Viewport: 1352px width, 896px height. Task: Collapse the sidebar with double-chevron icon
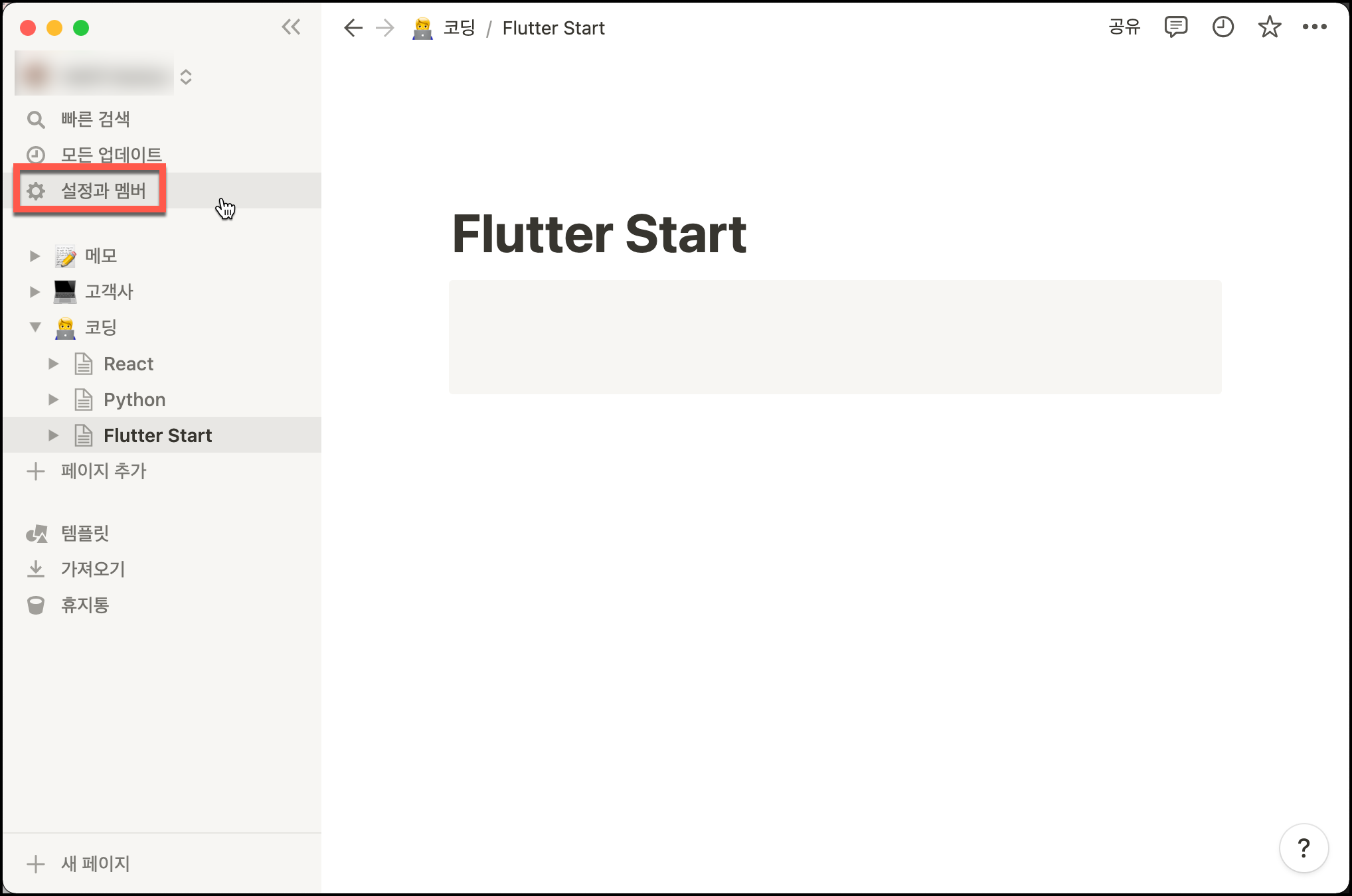pos(291,27)
